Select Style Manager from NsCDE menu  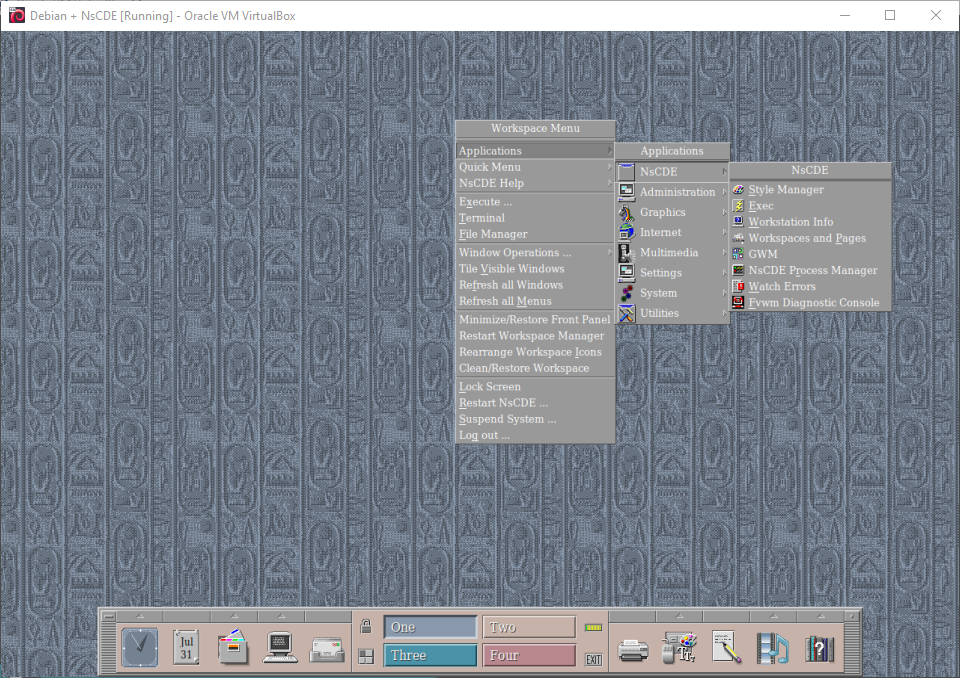tap(786, 190)
